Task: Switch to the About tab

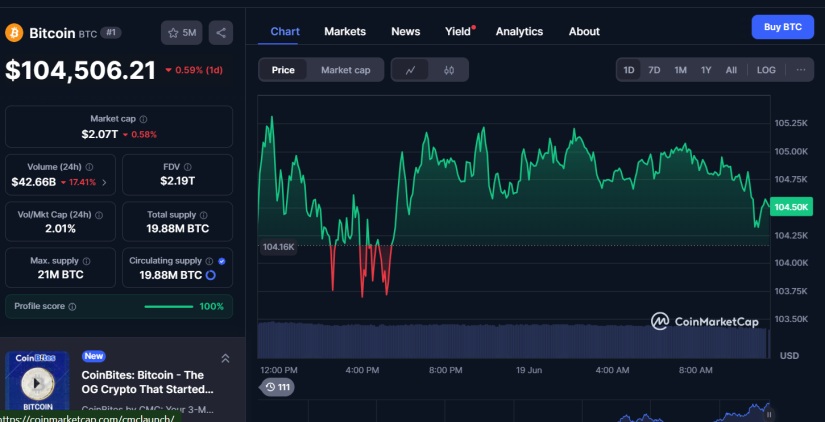Action: click(584, 32)
